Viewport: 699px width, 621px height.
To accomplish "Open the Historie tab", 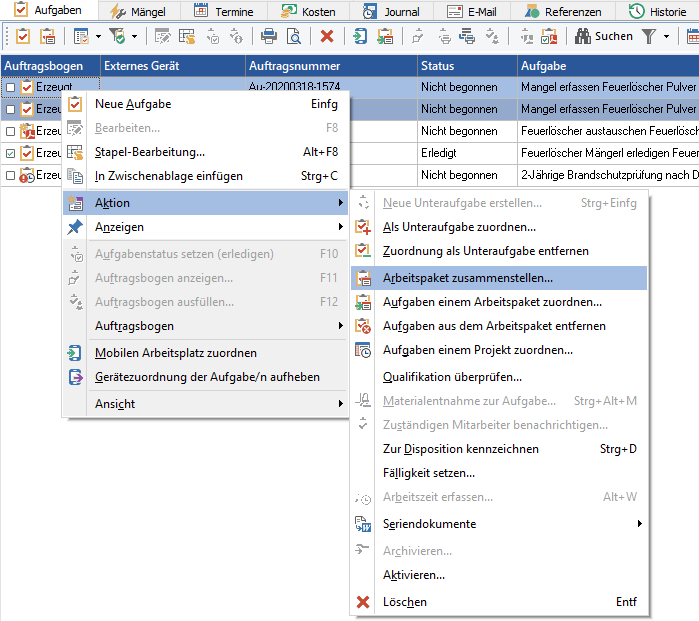I will tap(658, 12).
